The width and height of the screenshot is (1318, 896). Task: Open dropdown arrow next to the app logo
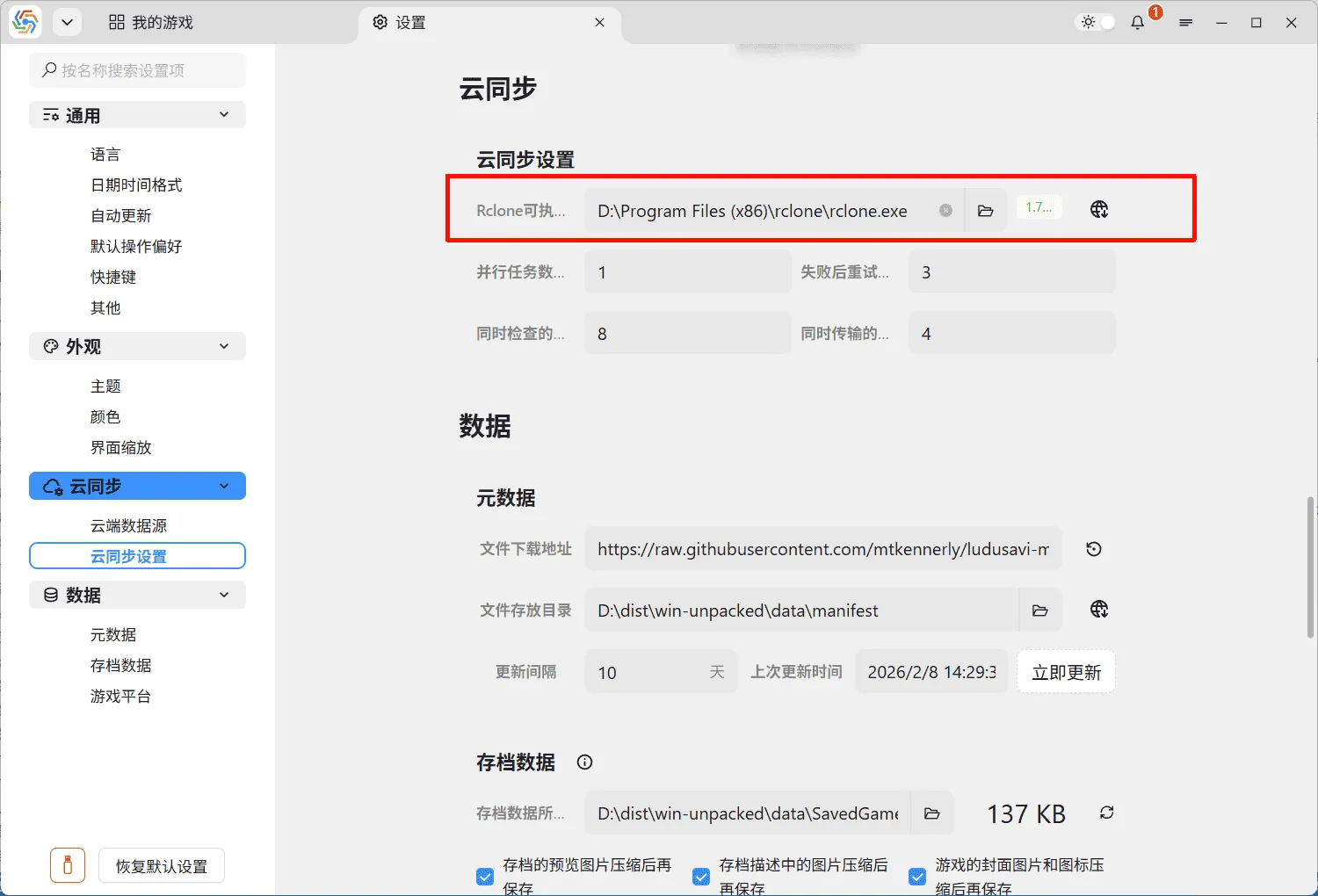click(67, 22)
